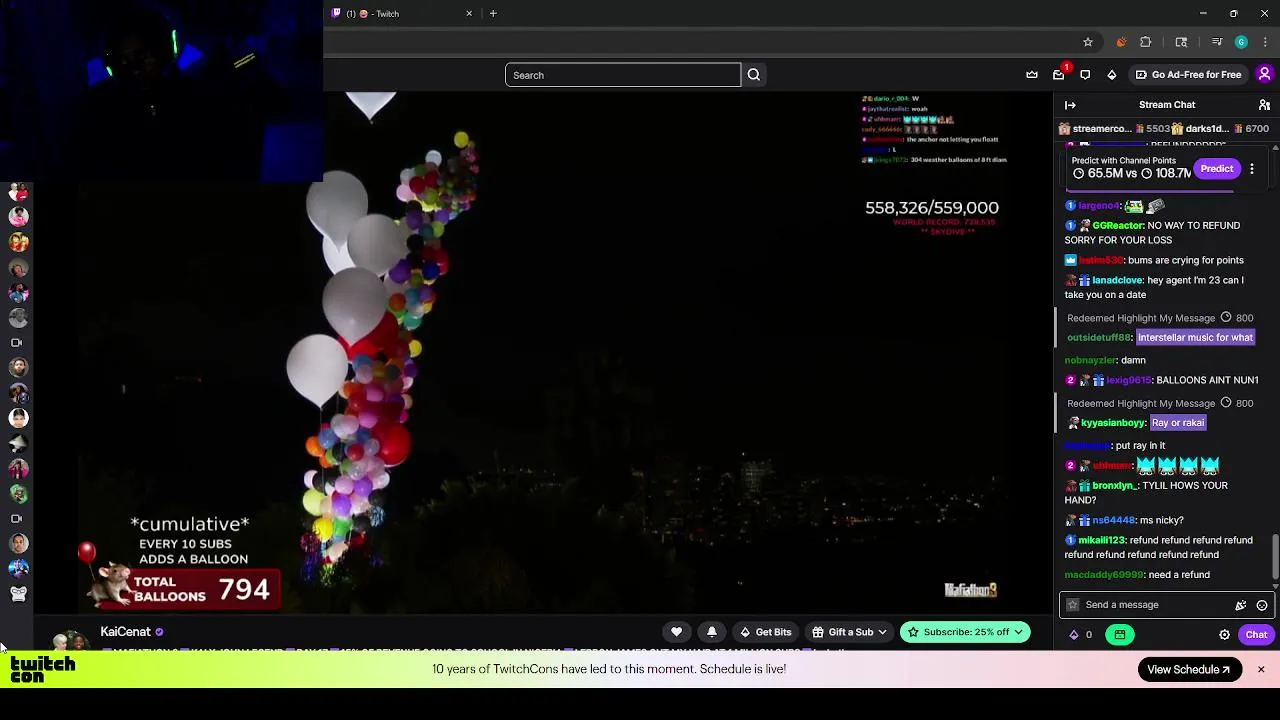The width and height of the screenshot is (1280, 720).
Task: Click the search magnifier button
Action: 754,75
